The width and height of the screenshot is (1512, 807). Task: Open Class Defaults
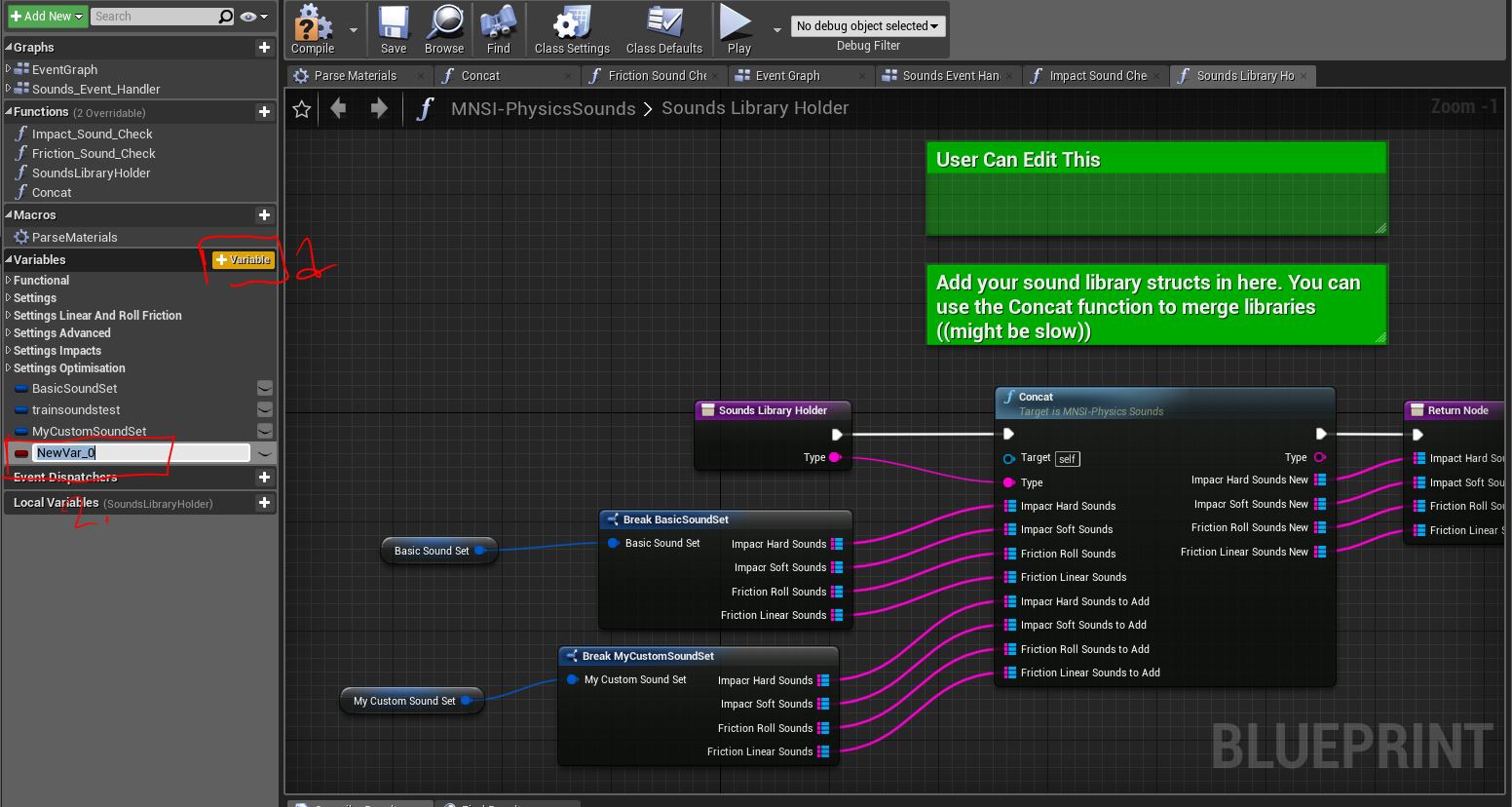663,28
